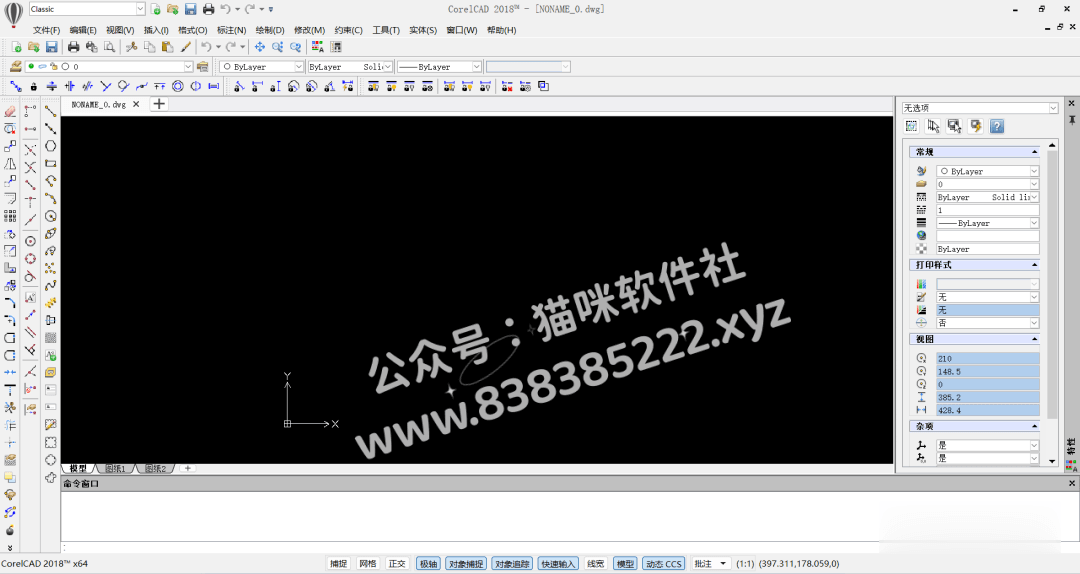Click inside the command line input
The height and width of the screenshot is (574, 1080).
tap(569, 548)
